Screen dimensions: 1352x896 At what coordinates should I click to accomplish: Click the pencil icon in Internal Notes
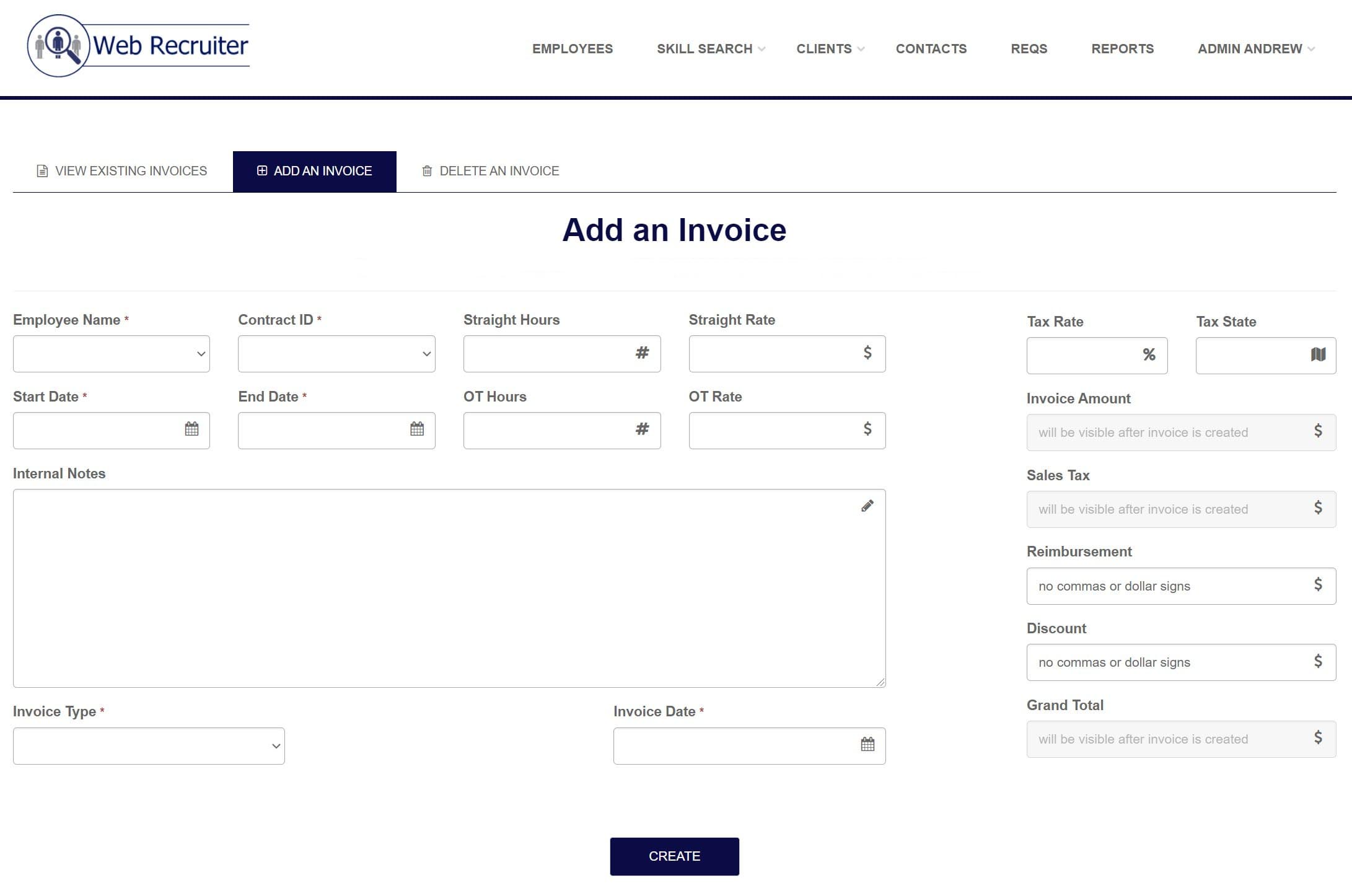pos(867,506)
